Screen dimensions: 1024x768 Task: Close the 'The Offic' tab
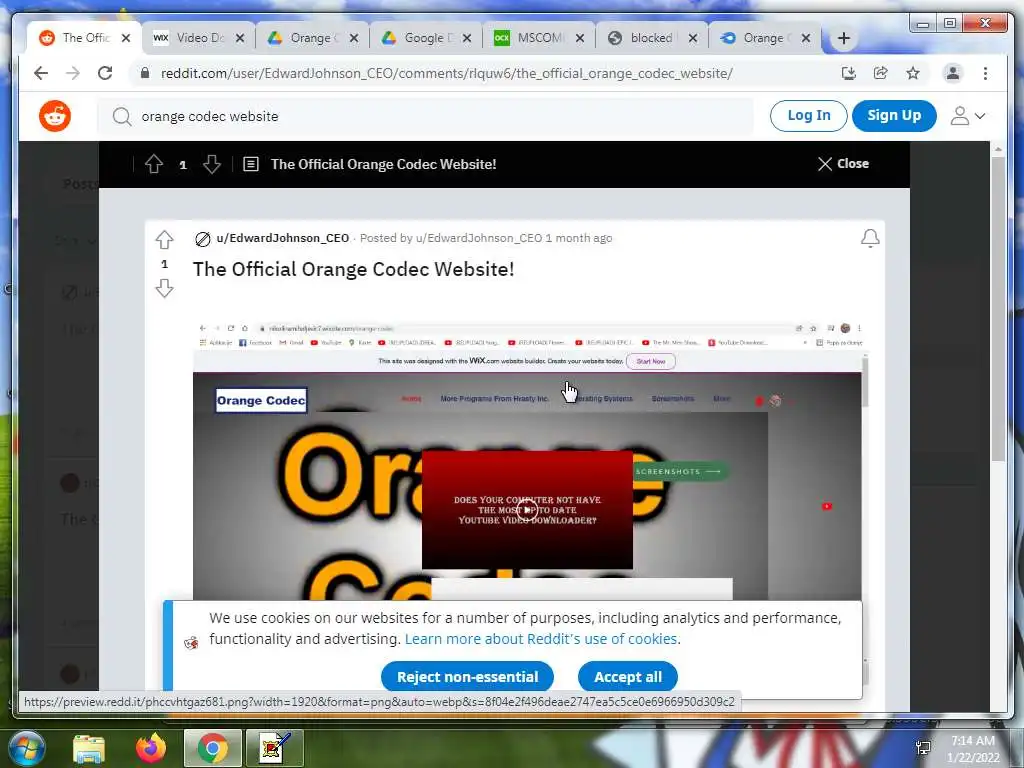(126, 38)
